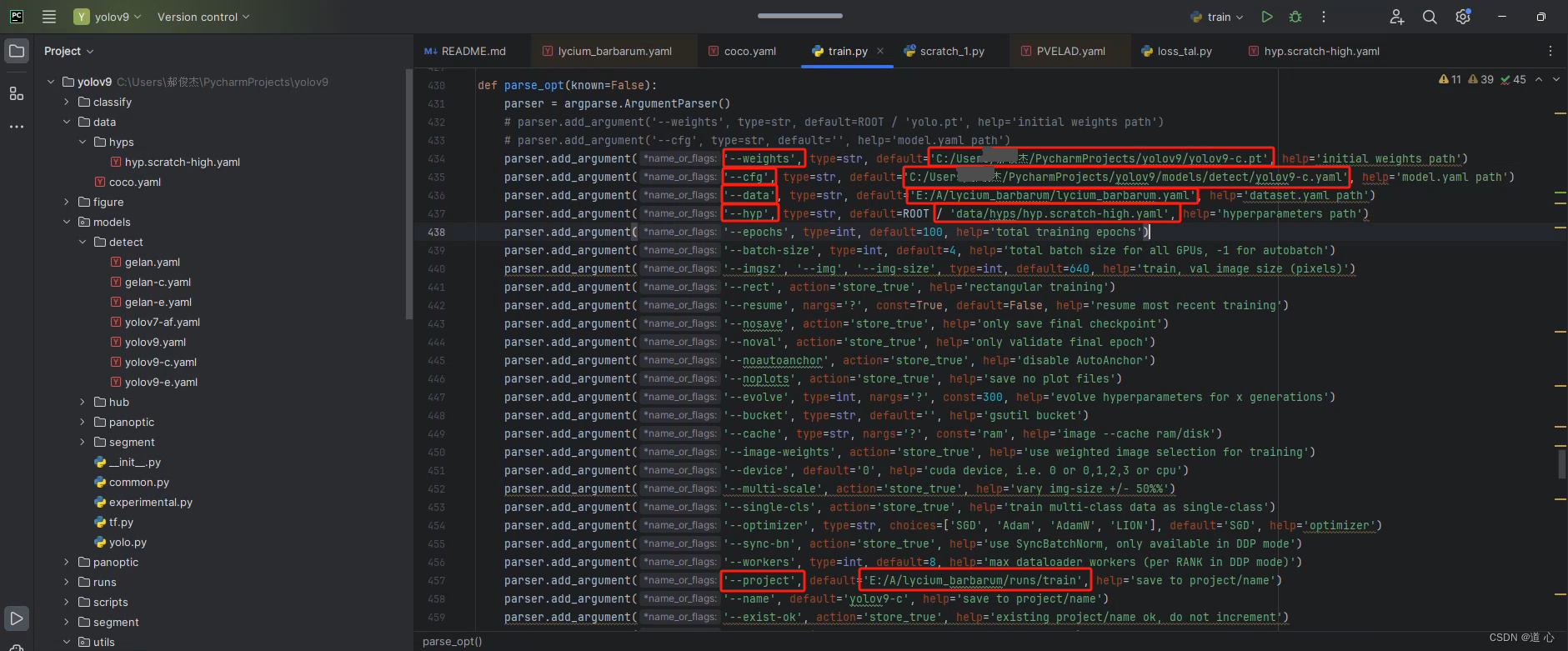Debug the train configuration
The height and width of the screenshot is (651, 1568).
(x=1295, y=17)
